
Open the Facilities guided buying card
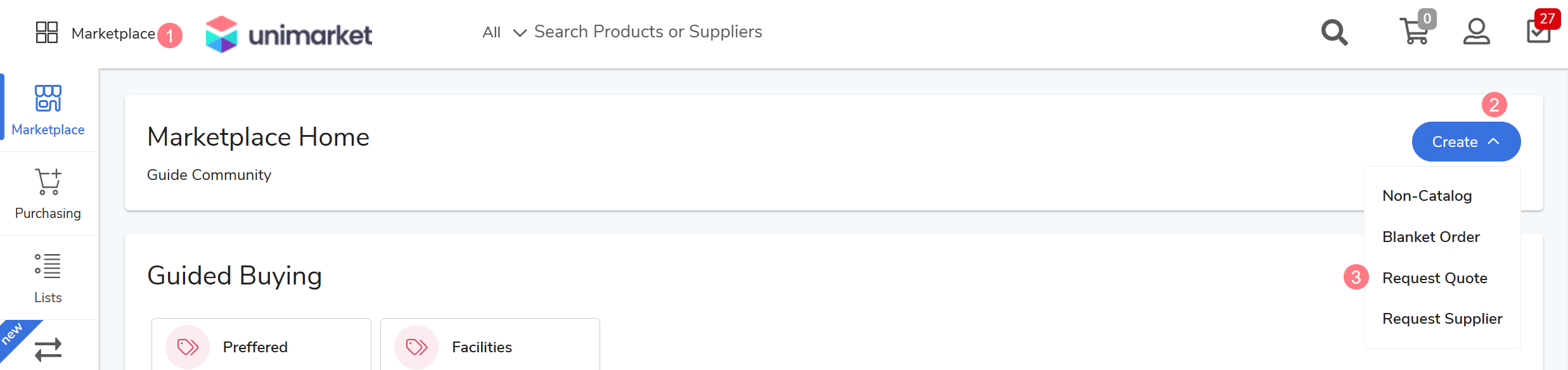pyautogui.click(x=490, y=346)
